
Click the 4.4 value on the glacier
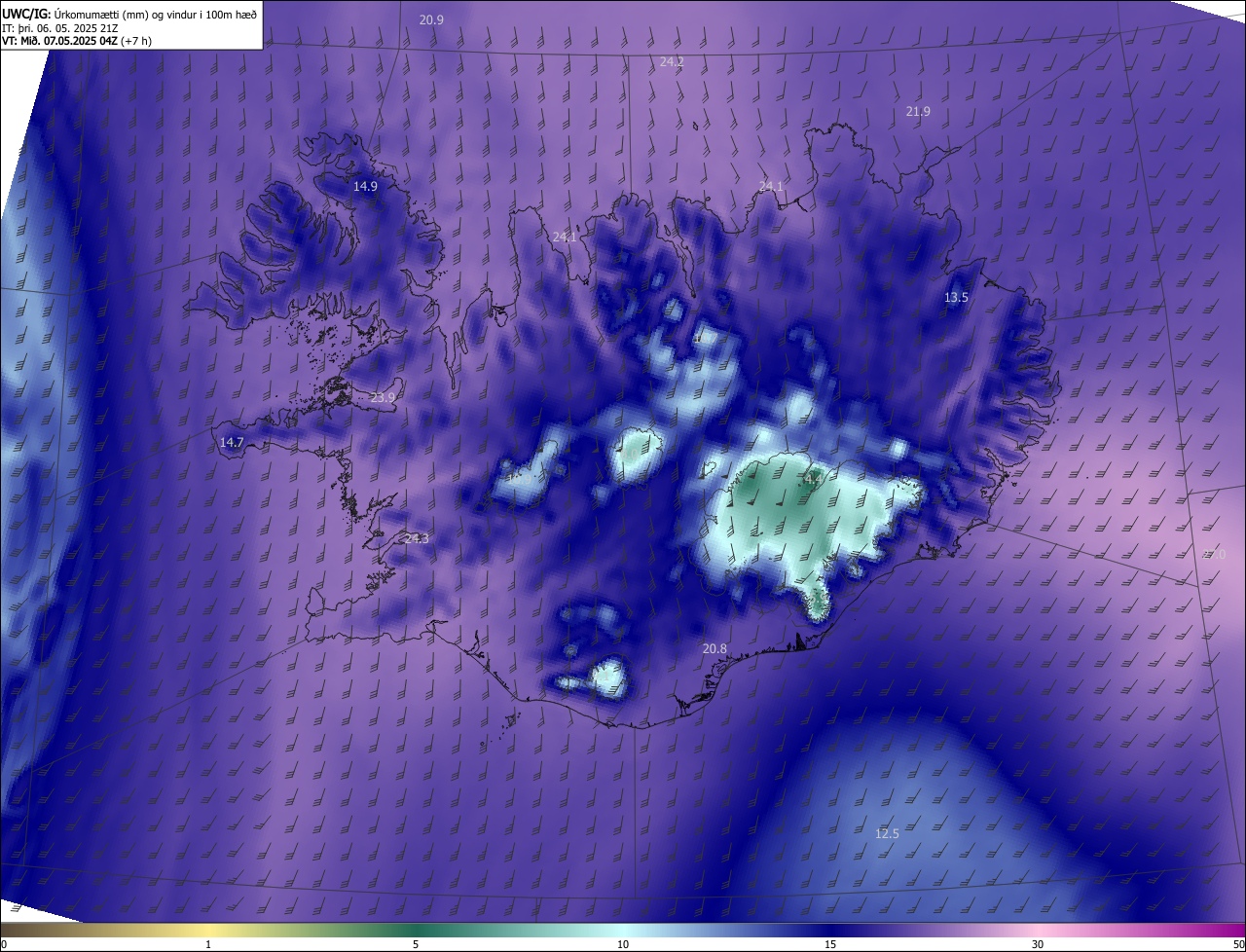814,479
